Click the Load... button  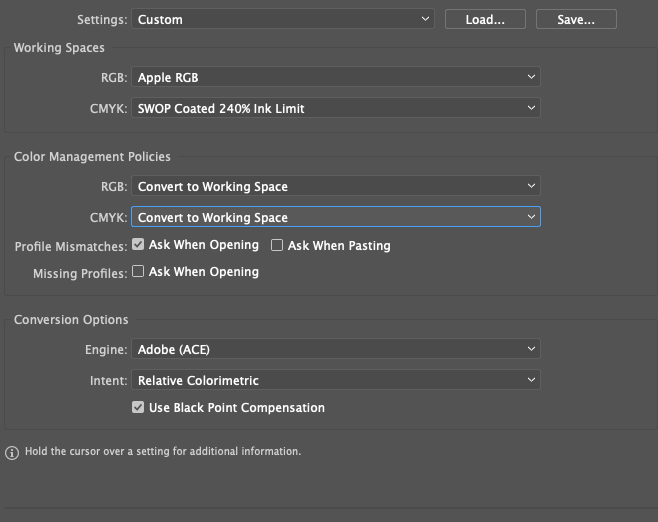(485, 19)
